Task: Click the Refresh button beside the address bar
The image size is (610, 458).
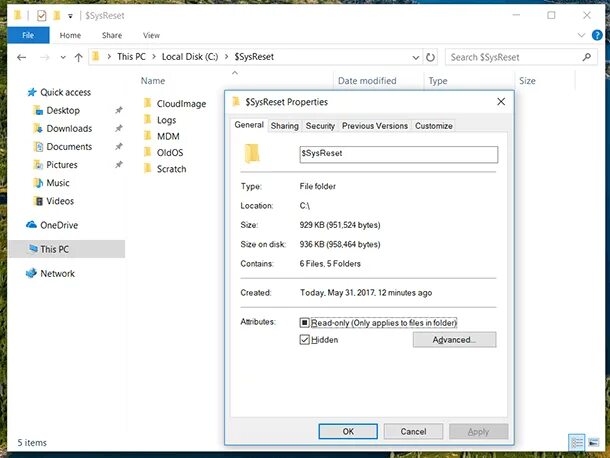Action: [x=430, y=58]
